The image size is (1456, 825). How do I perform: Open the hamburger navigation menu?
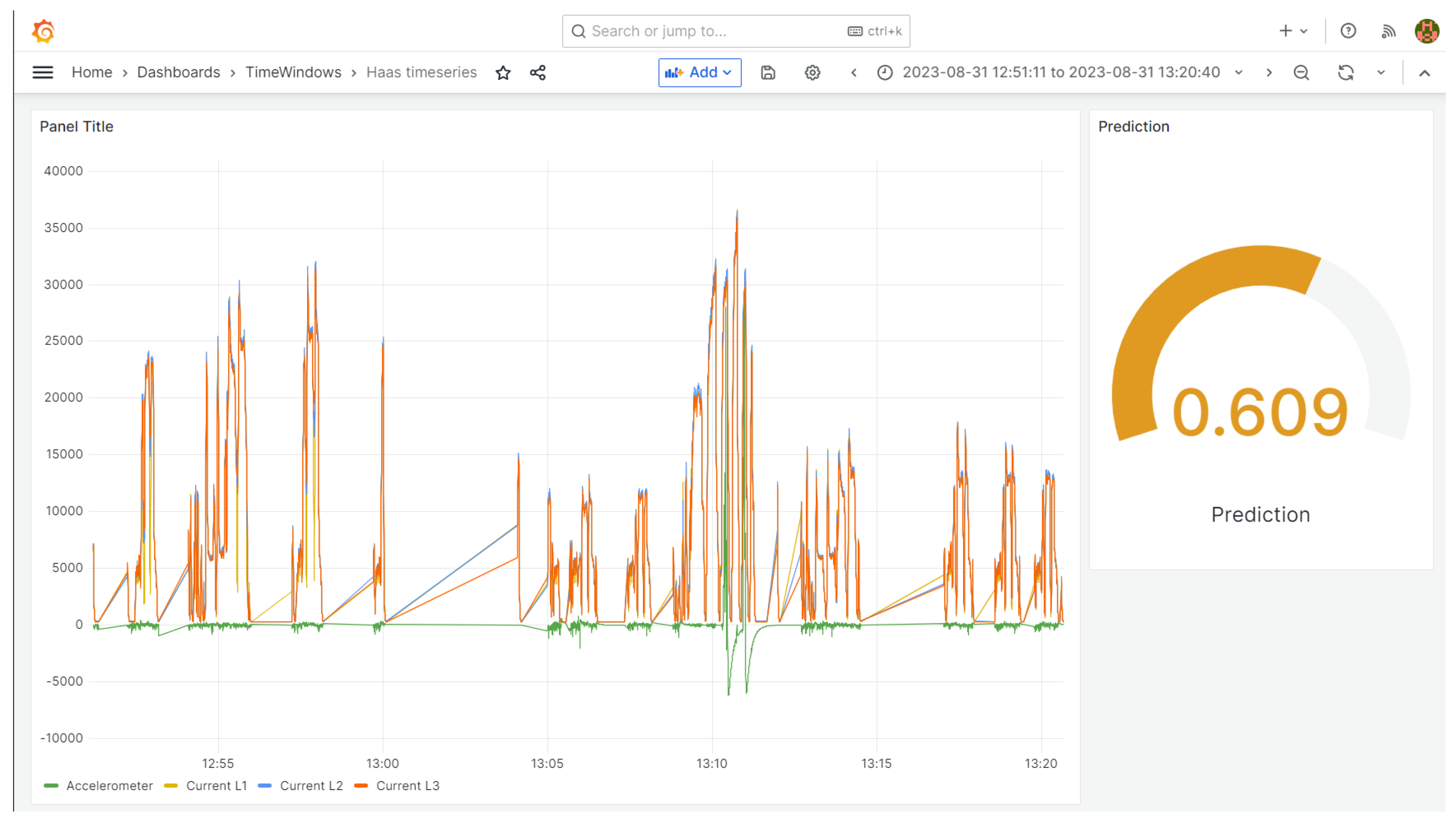(x=43, y=73)
